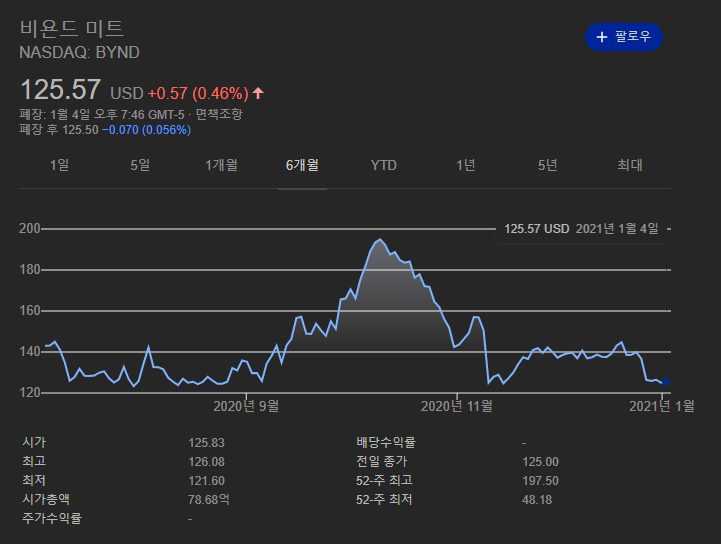This screenshot has width=721, height=544.
Task: Click the plus icon in 팔로우 button
Action: (x=601, y=37)
